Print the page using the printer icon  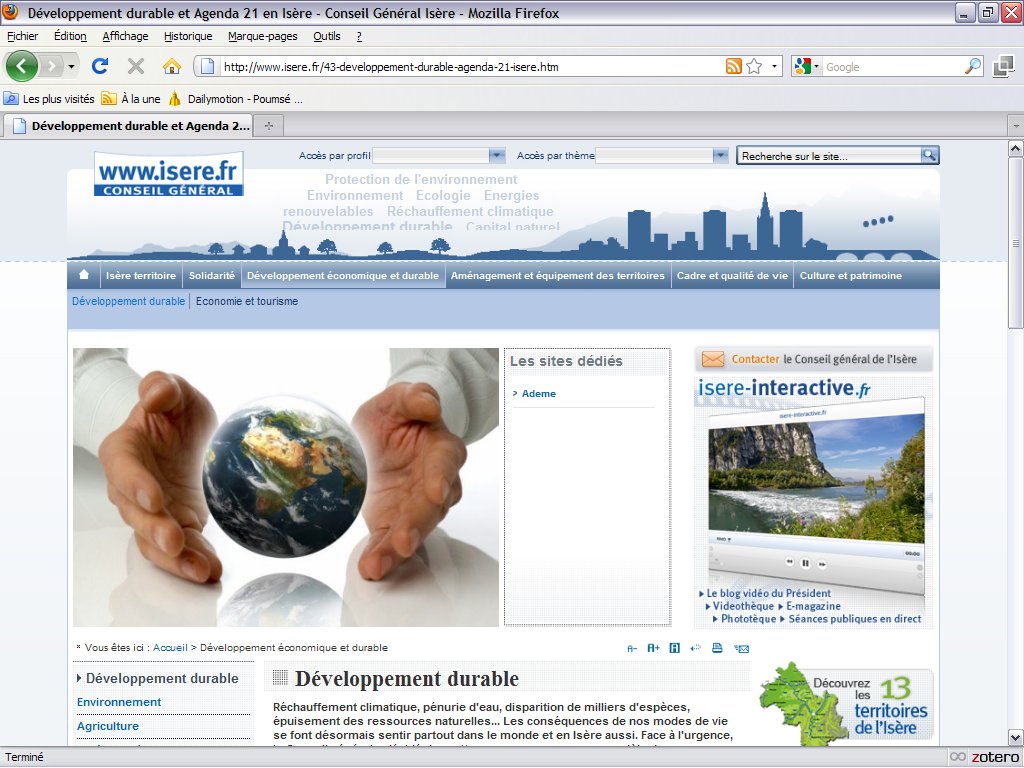(x=717, y=648)
